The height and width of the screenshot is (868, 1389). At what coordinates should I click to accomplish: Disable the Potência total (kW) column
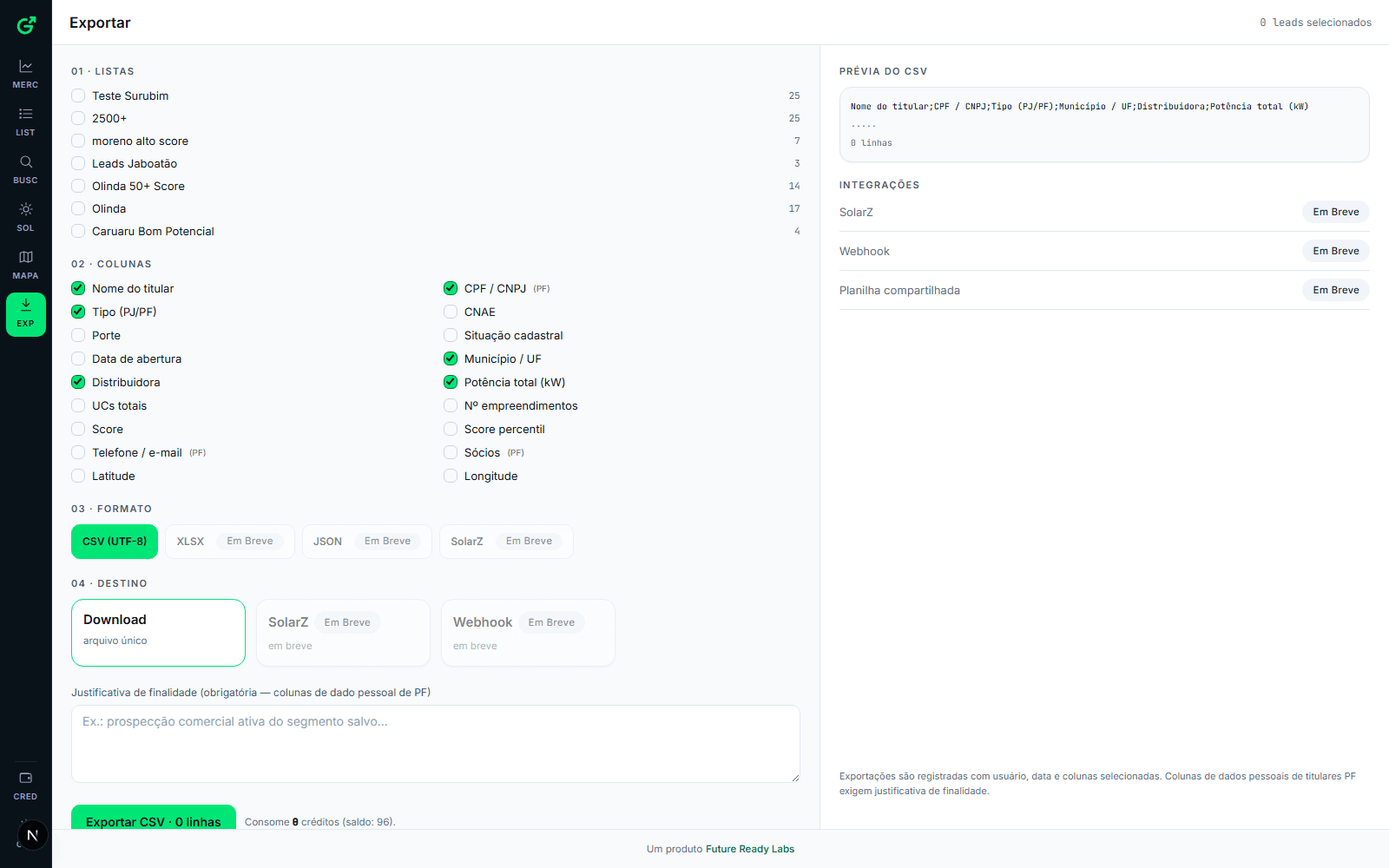[x=451, y=382]
